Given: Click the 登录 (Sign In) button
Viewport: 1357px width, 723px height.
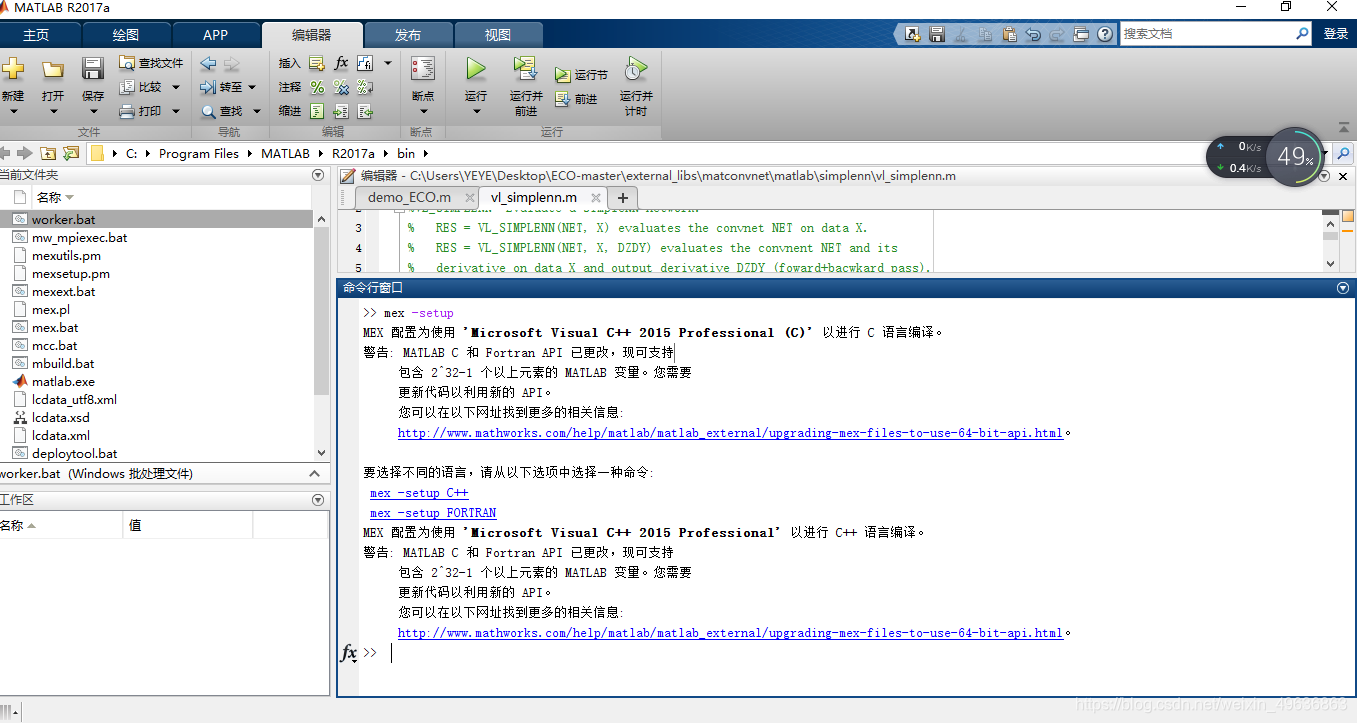Looking at the screenshot, I should [x=1336, y=34].
